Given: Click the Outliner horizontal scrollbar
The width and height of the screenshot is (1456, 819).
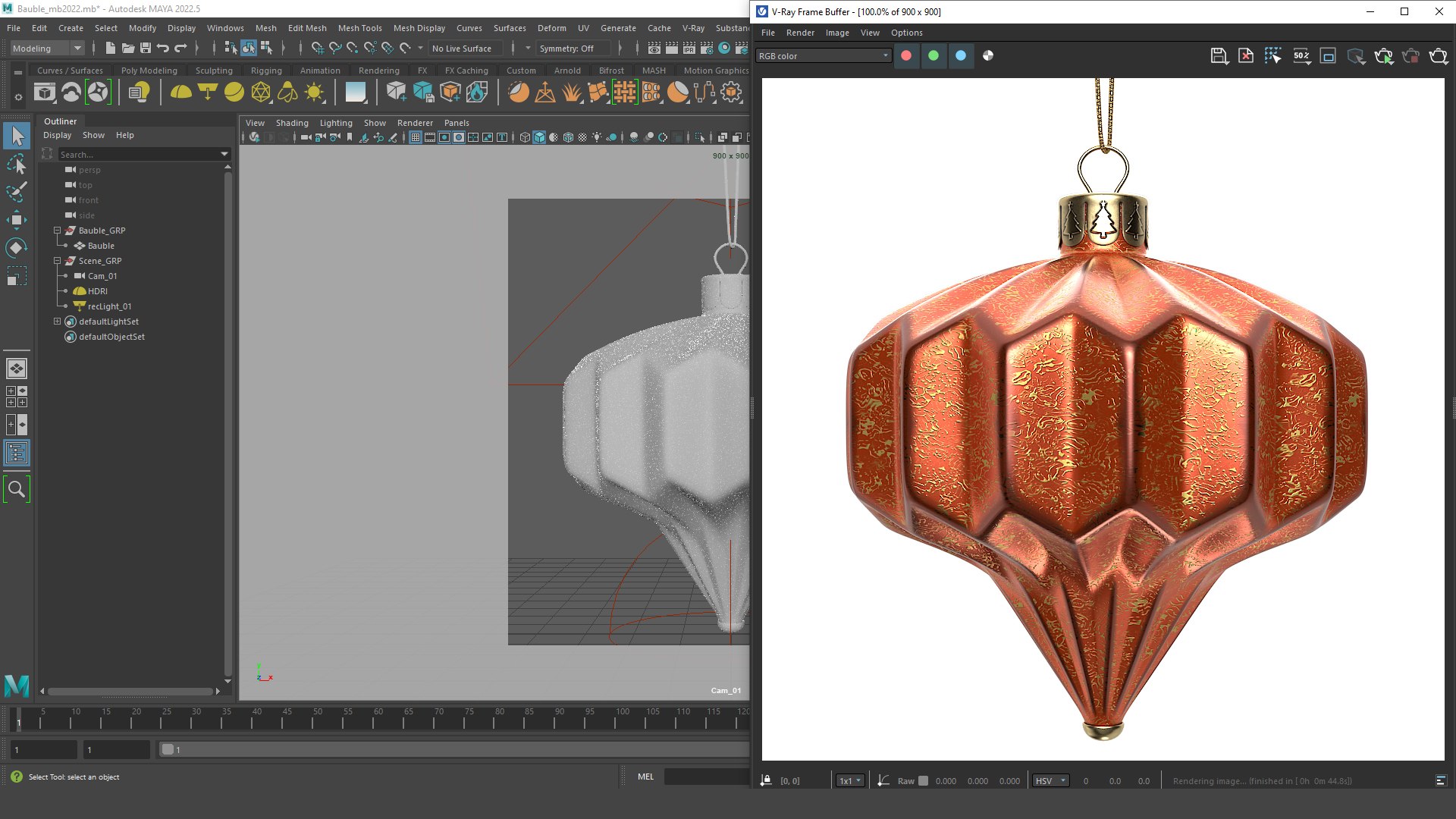Looking at the screenshot, I should [130, 691].
